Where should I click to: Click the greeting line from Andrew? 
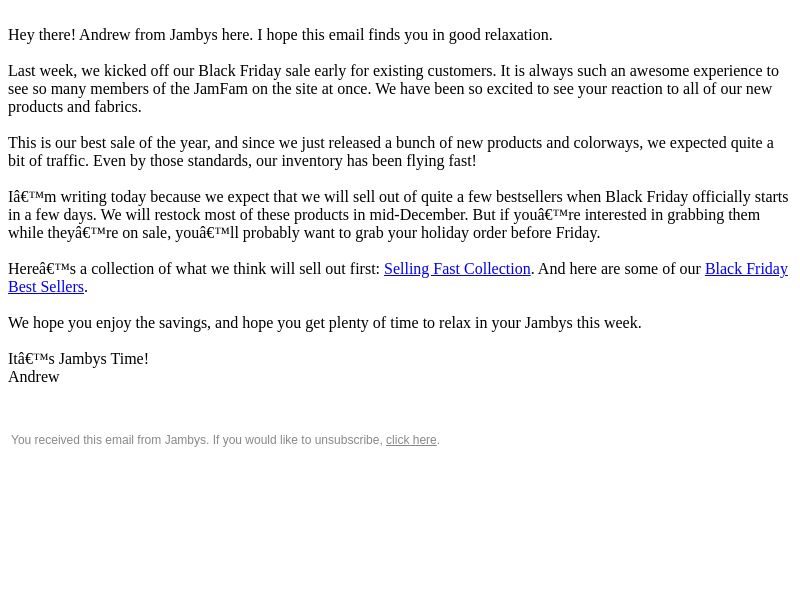tap(280, 35)
